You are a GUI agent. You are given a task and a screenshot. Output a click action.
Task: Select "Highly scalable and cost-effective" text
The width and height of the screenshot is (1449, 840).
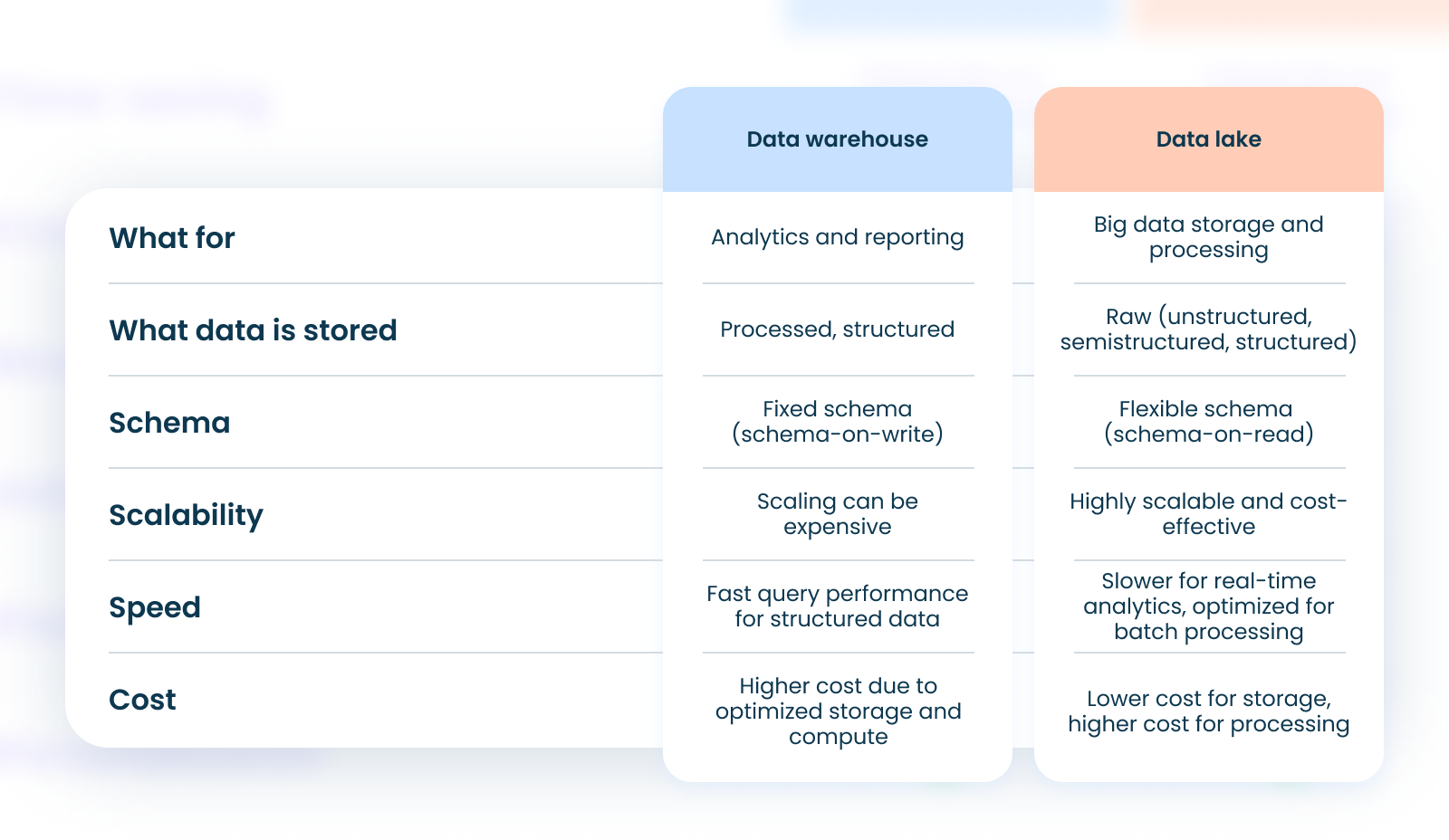click(x=1208, y=514)
